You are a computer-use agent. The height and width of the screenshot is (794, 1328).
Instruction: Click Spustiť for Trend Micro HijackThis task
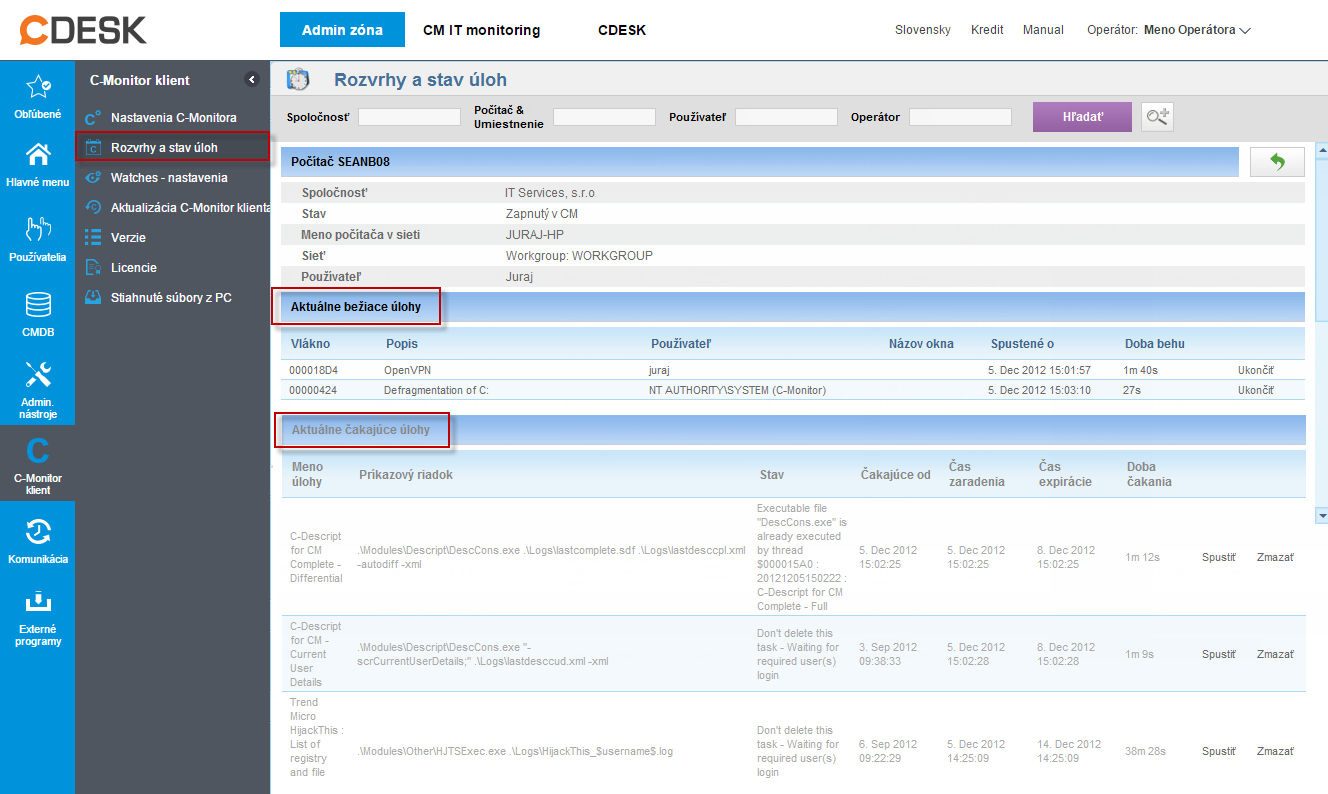(1219, 751)
